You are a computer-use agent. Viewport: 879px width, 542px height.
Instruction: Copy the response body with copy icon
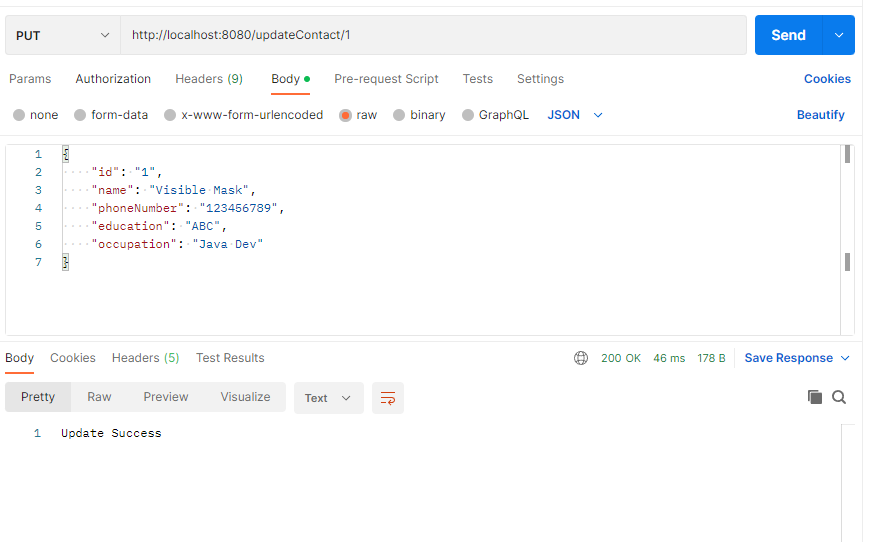[815, 397]
